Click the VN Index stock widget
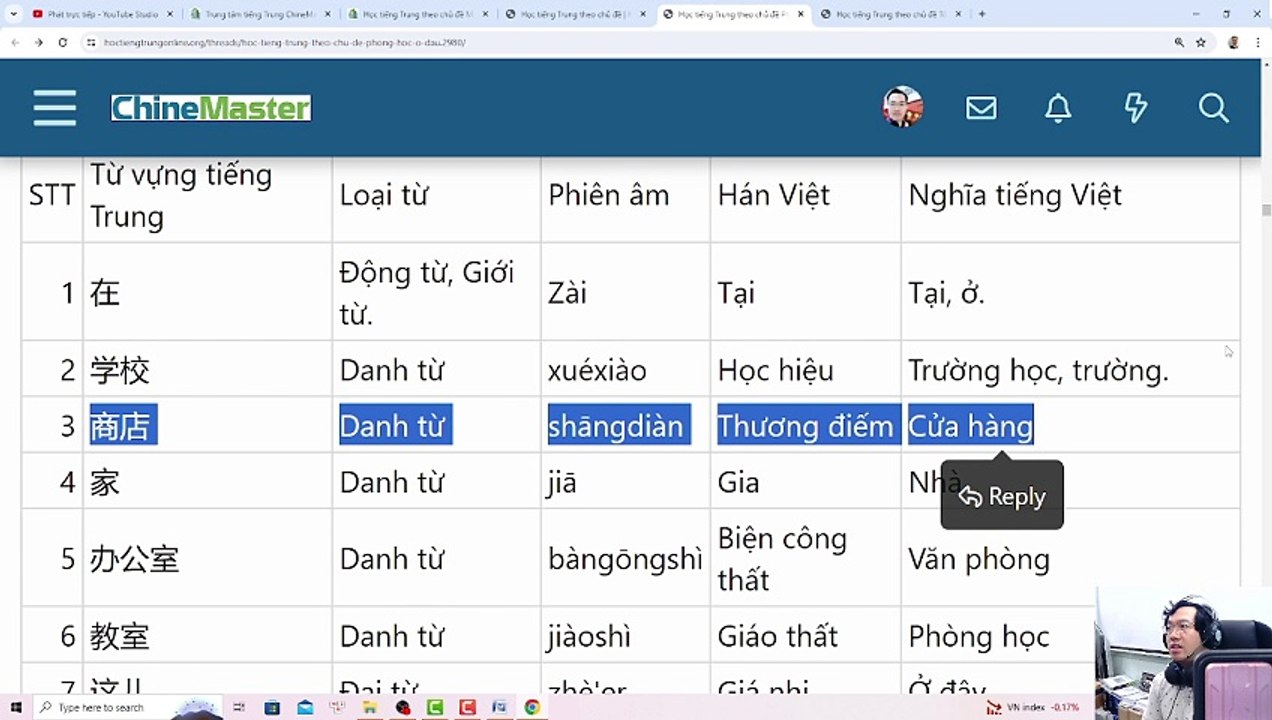The height and width of the screenshot is (720, 1272). click(1034, 707)
